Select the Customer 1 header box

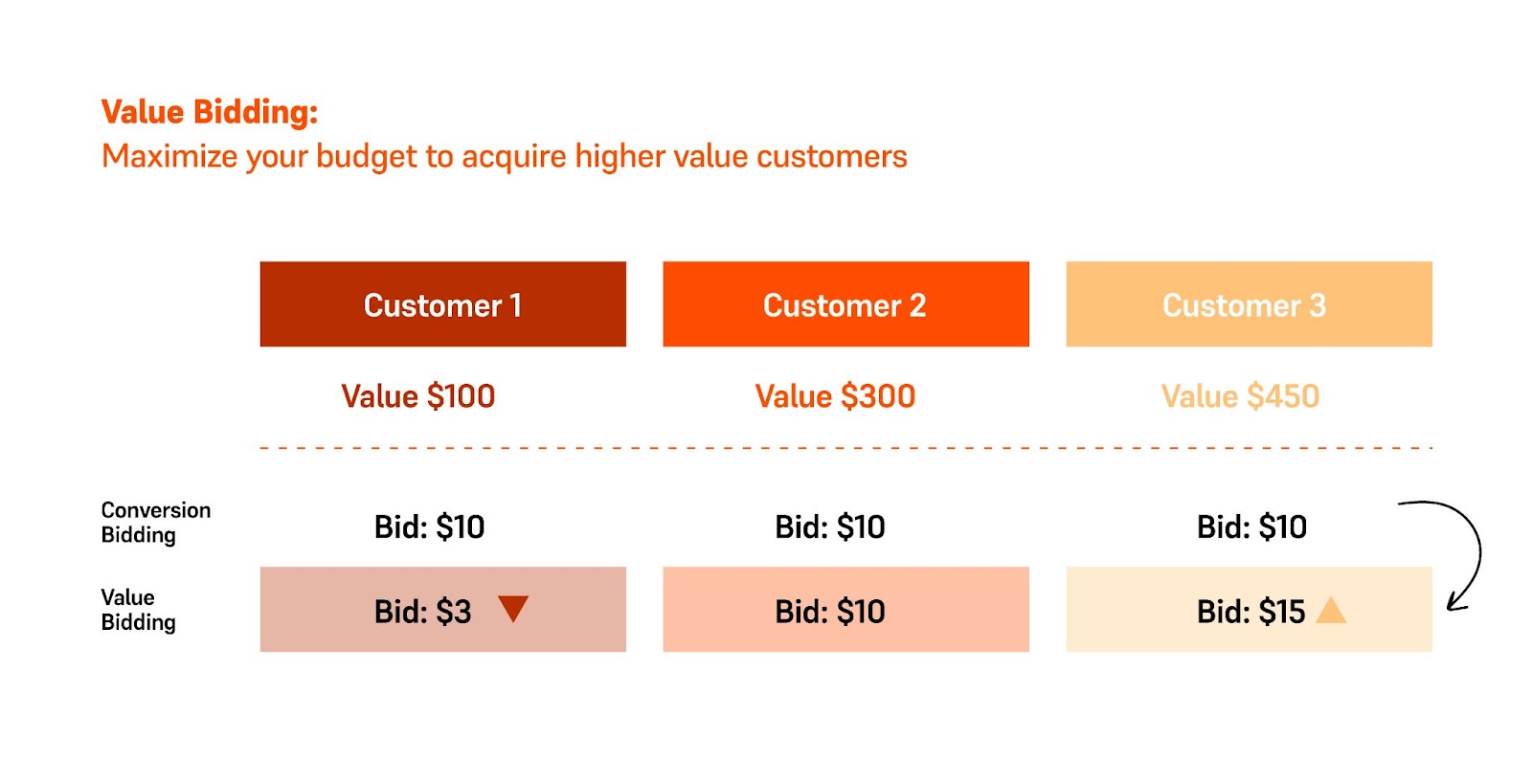(x=443, y=304)
